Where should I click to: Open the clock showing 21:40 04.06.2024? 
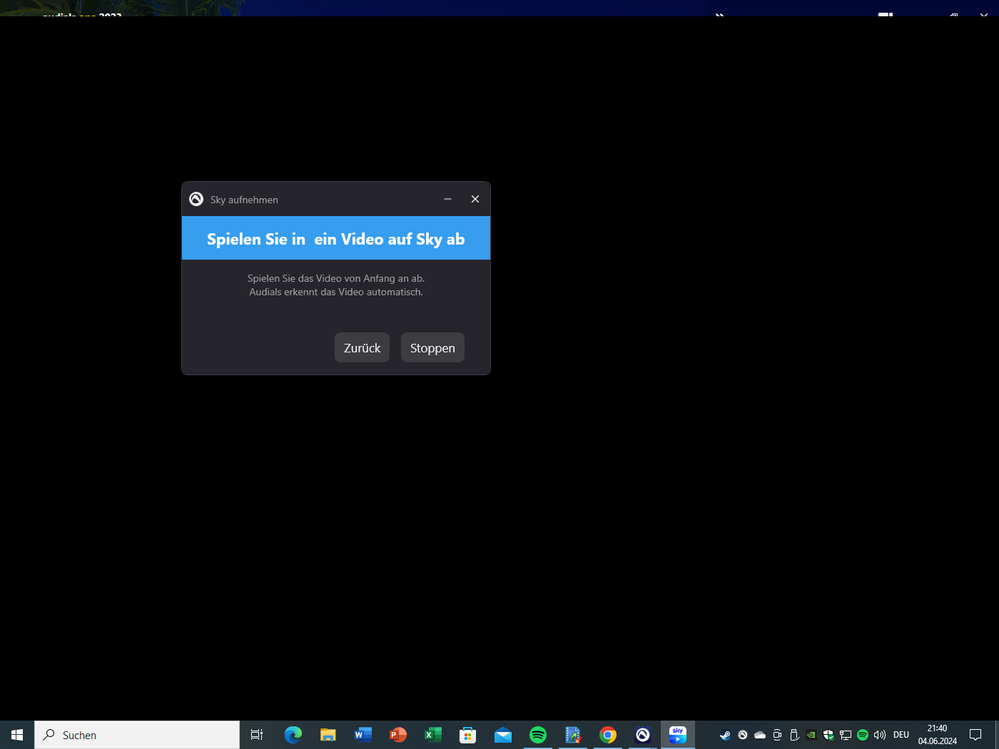pos(937,735)
